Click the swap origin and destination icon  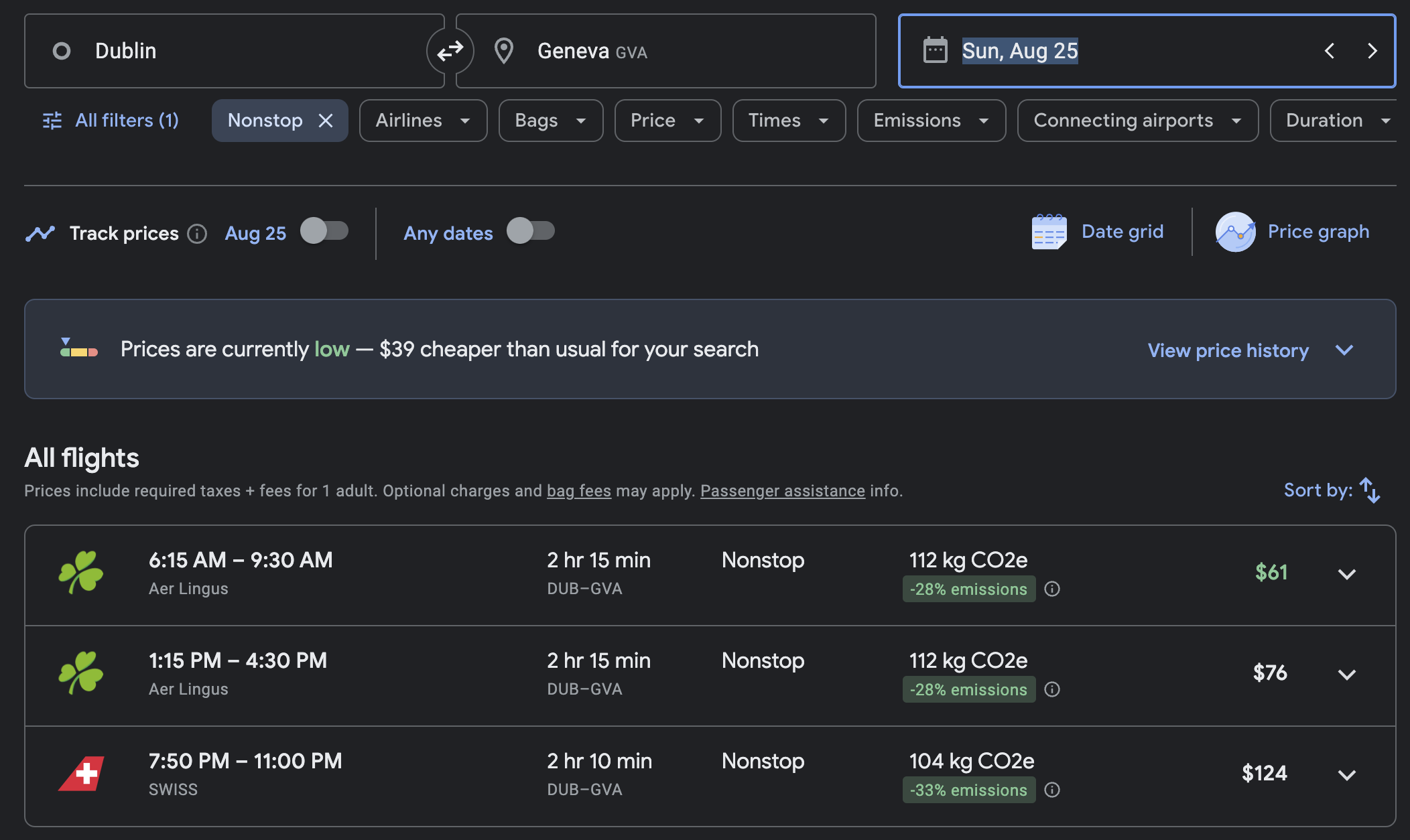pyautogui.click(x=450, y=50)
